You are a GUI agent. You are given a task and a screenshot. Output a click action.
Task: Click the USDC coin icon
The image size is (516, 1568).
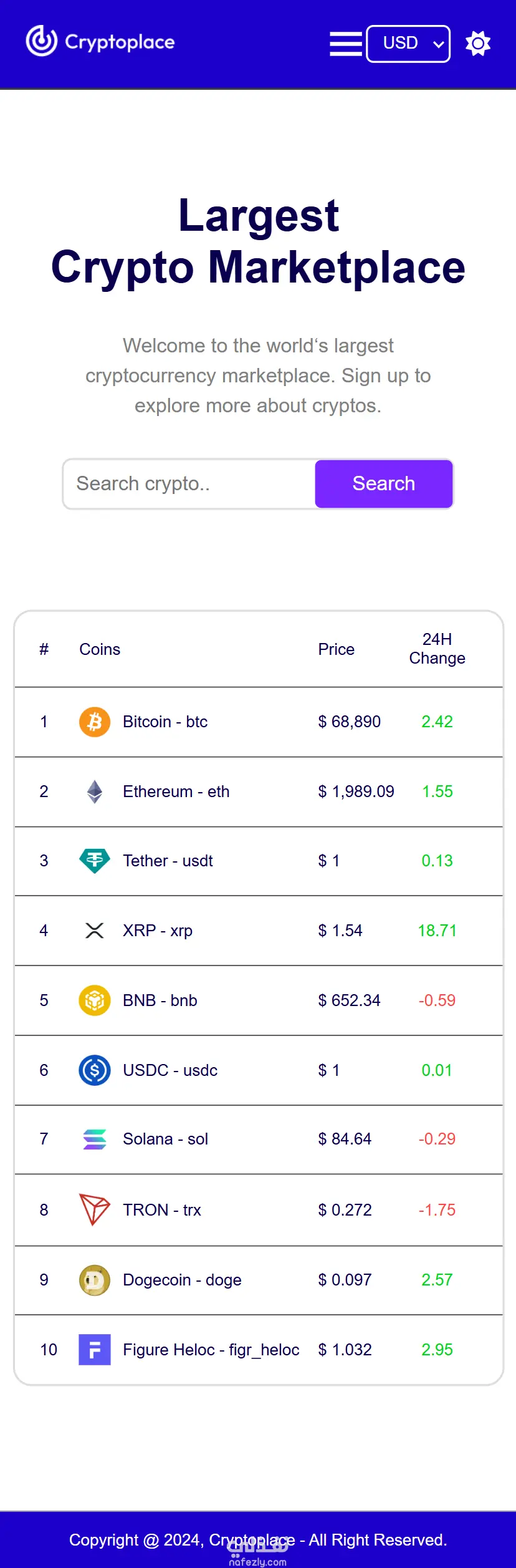[x=95, y=1070]
